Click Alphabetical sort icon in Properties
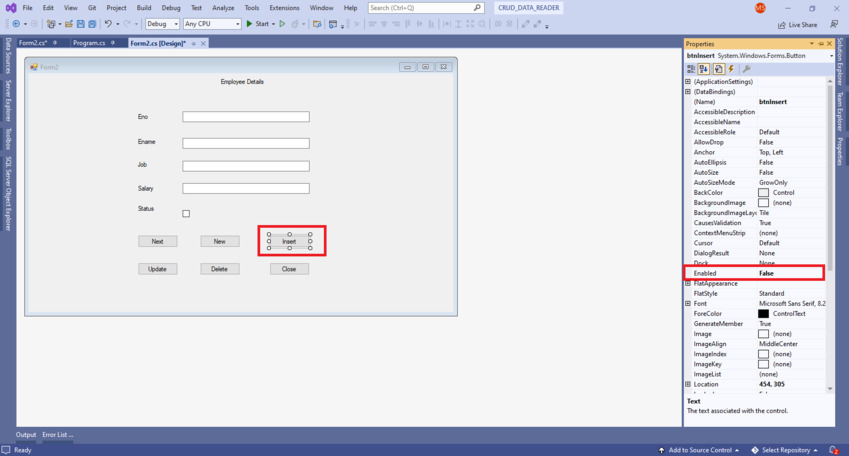Image resolution: width=849 pixels, height=456 pixels. click(x=703, y=69)
